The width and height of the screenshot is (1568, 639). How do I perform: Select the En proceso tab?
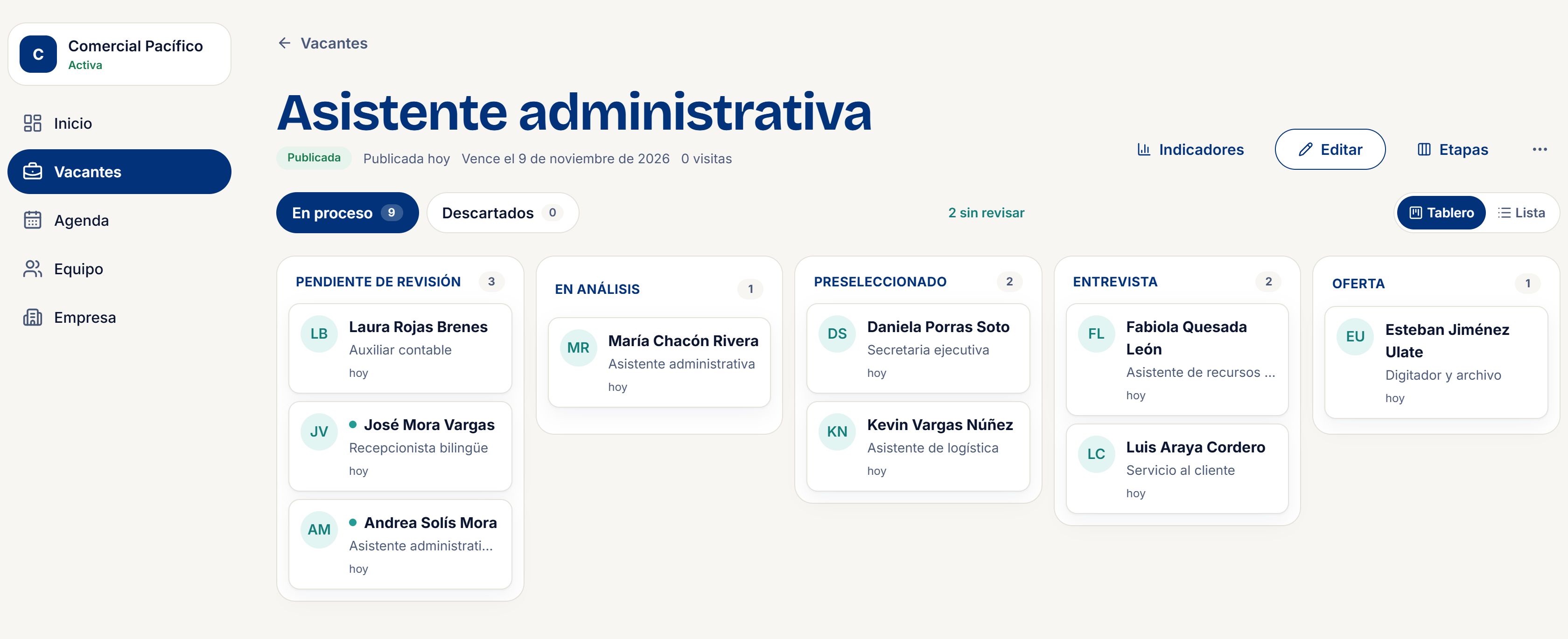[347, 212]
